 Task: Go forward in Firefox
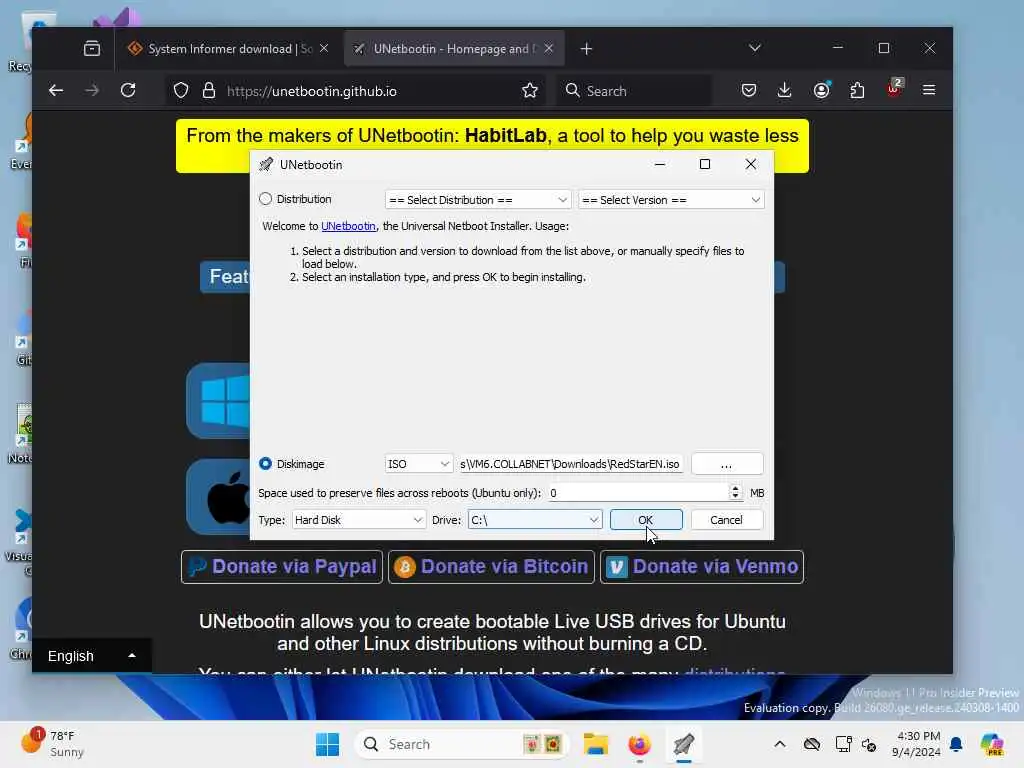click(92, 91)
